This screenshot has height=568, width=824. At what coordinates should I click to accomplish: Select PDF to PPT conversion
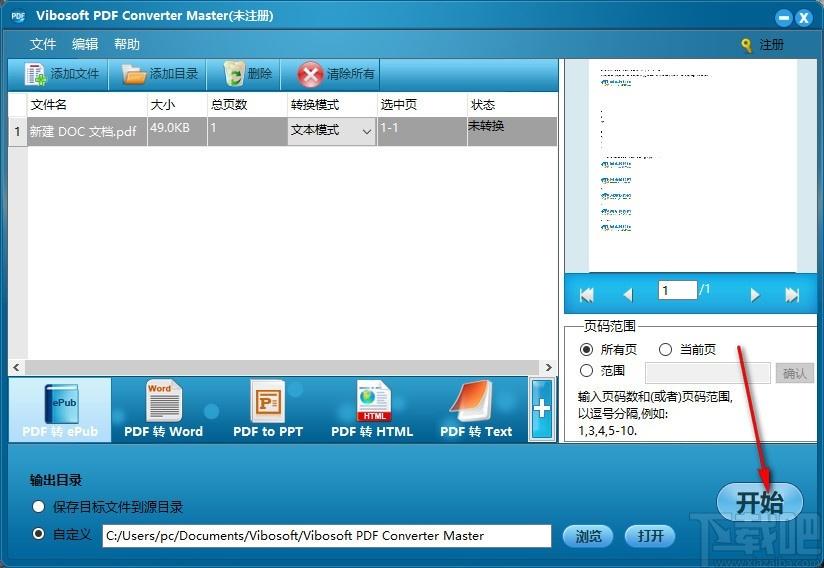tap(268, 410)
